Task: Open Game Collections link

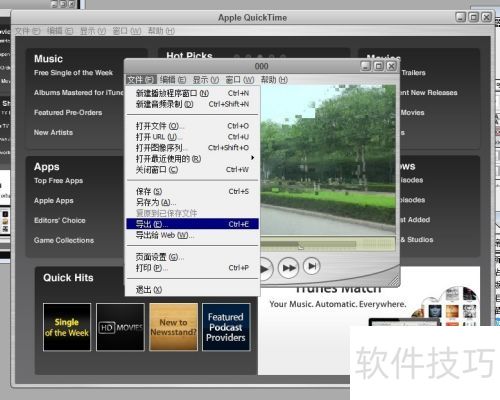Action: pos(64,240)
